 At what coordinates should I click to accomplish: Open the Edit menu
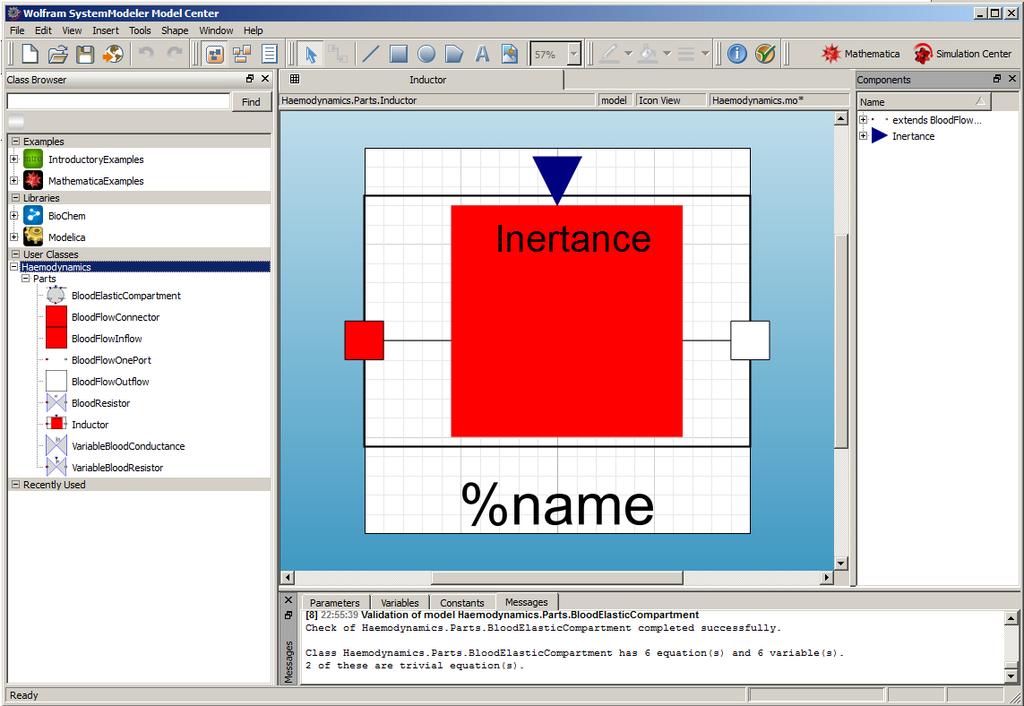click(x=43, y=31)
